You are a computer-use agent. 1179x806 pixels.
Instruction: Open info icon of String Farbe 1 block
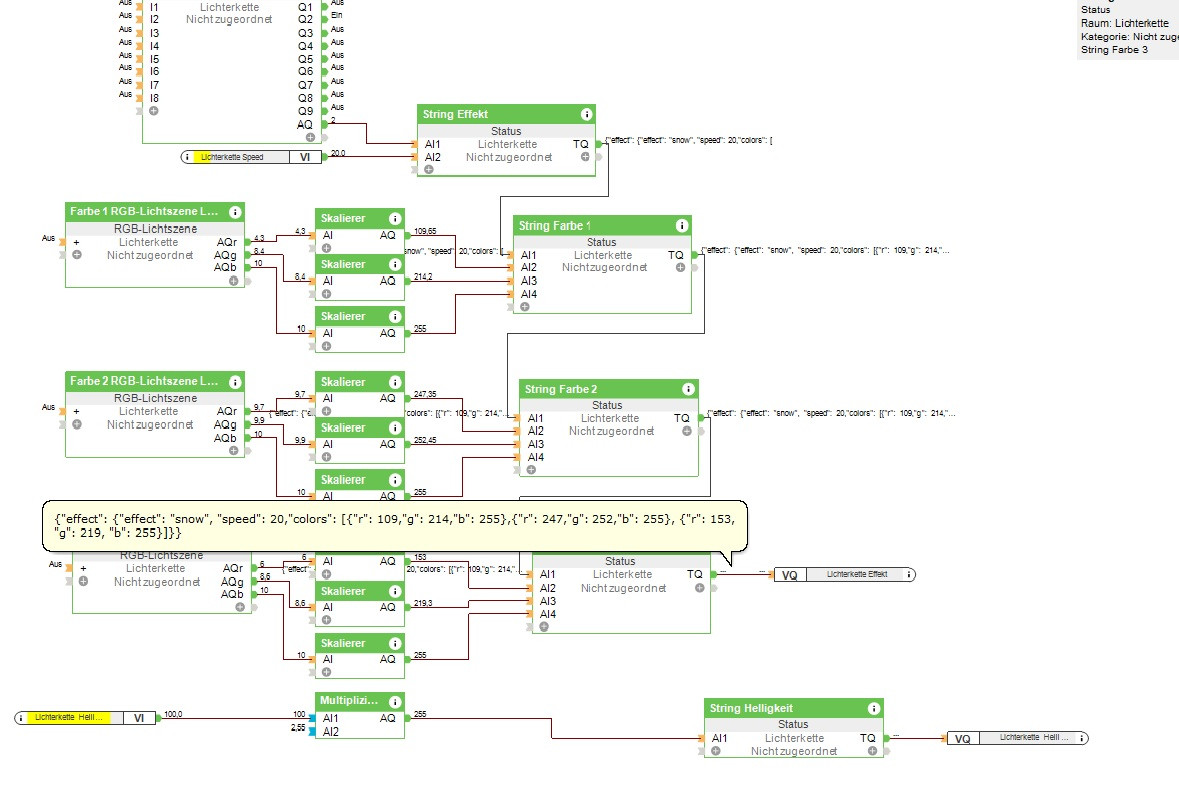click(681, 226)
